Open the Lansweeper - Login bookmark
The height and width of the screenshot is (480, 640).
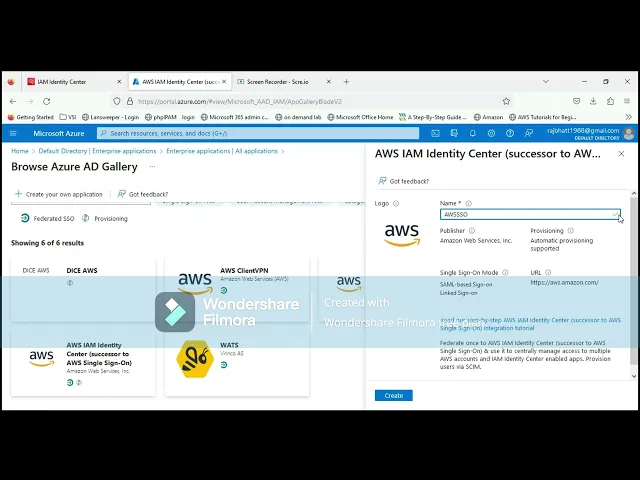click(x=110, y=117)
